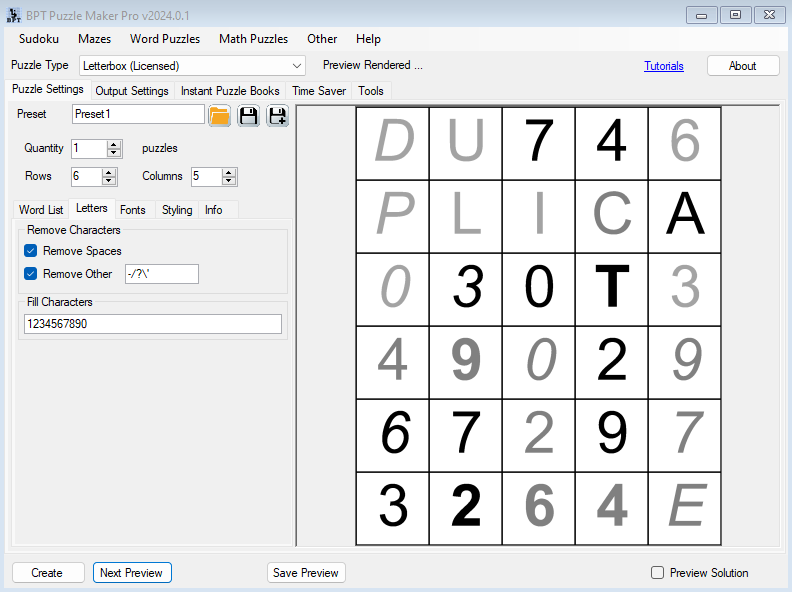The image size is (792, 592).
Task: Enable Preview Solution checkbox
Action: click(657, 573)
